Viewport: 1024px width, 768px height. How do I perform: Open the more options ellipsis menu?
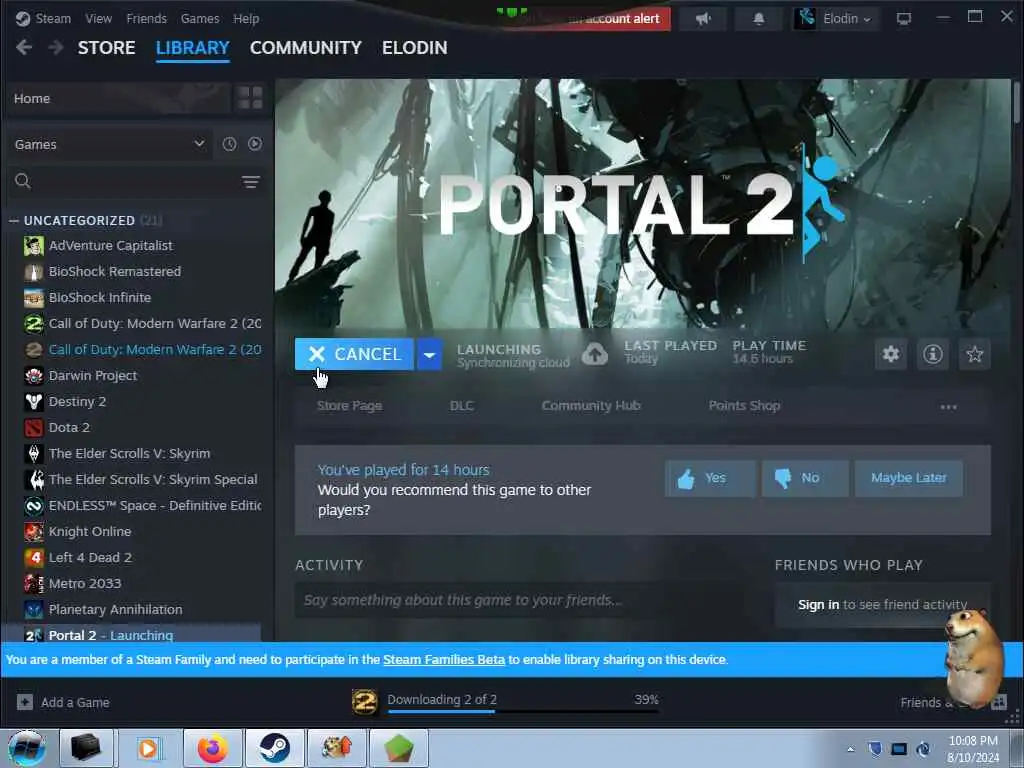(x=948, y=406)
